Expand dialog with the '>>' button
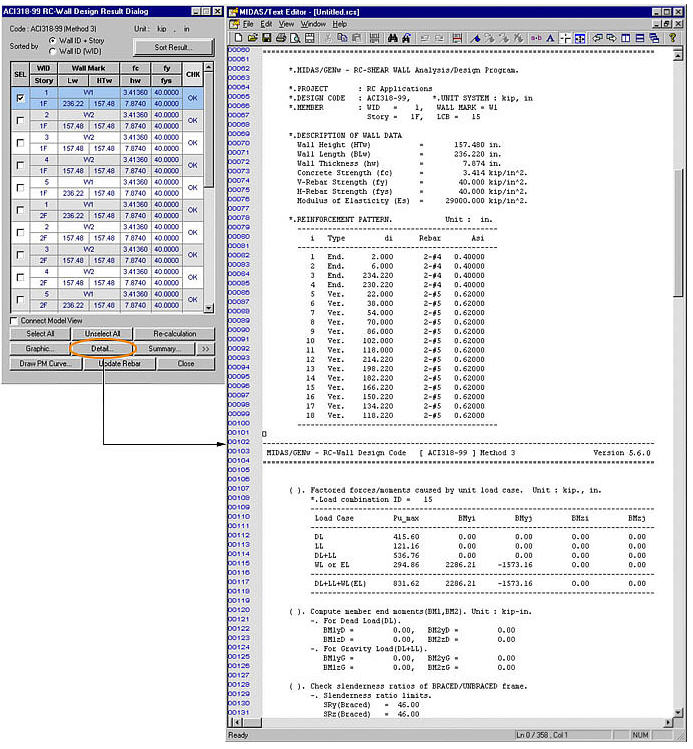This screenshot has height=749, width=693. [x=206, y=349]
